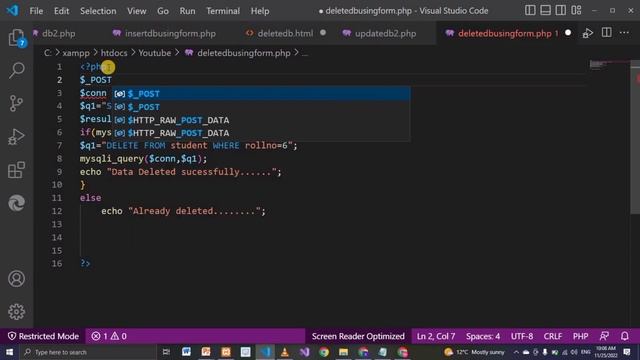This screenshot has width=640, height=360.
Task: Click Youtube folder in breadcrumb
Action: (155, 53)
